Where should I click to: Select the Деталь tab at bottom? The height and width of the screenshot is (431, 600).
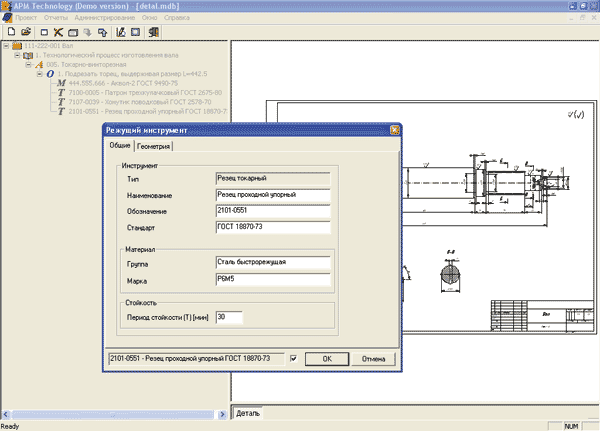[x=249, y=412]
